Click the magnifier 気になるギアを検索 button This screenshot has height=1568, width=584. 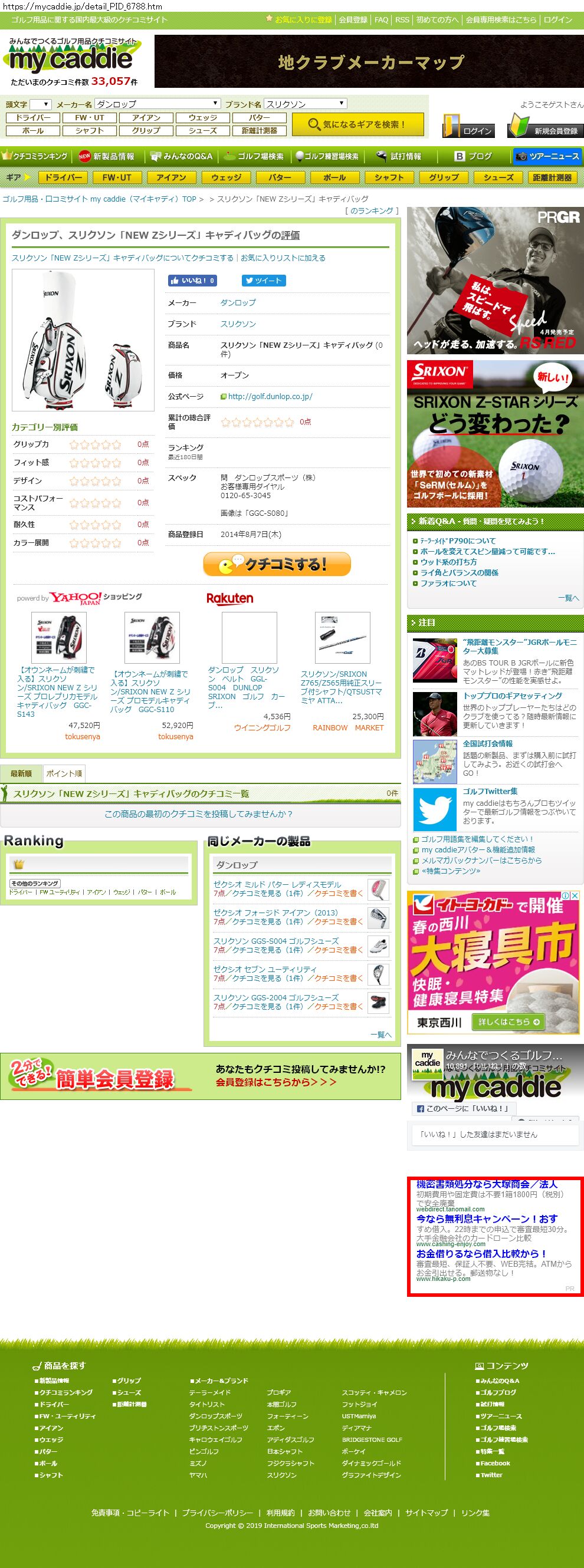tap(357, 124)
